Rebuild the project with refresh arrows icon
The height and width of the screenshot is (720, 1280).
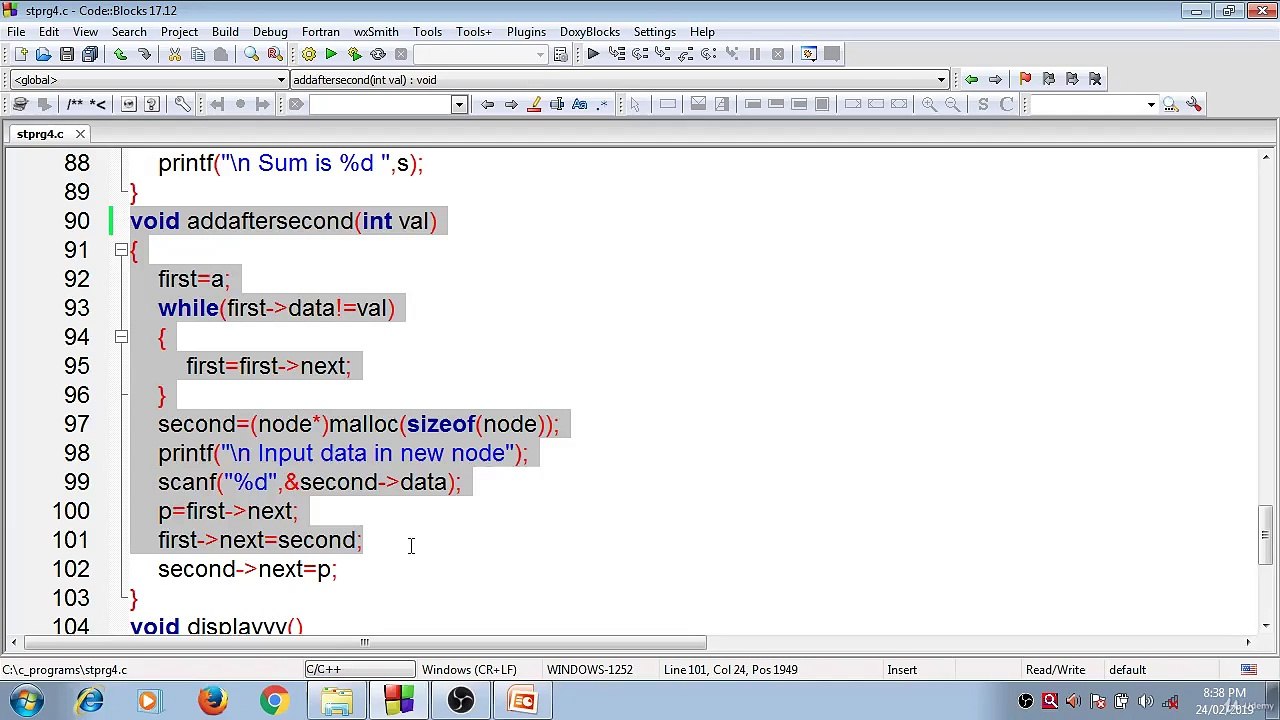point(378,54)
